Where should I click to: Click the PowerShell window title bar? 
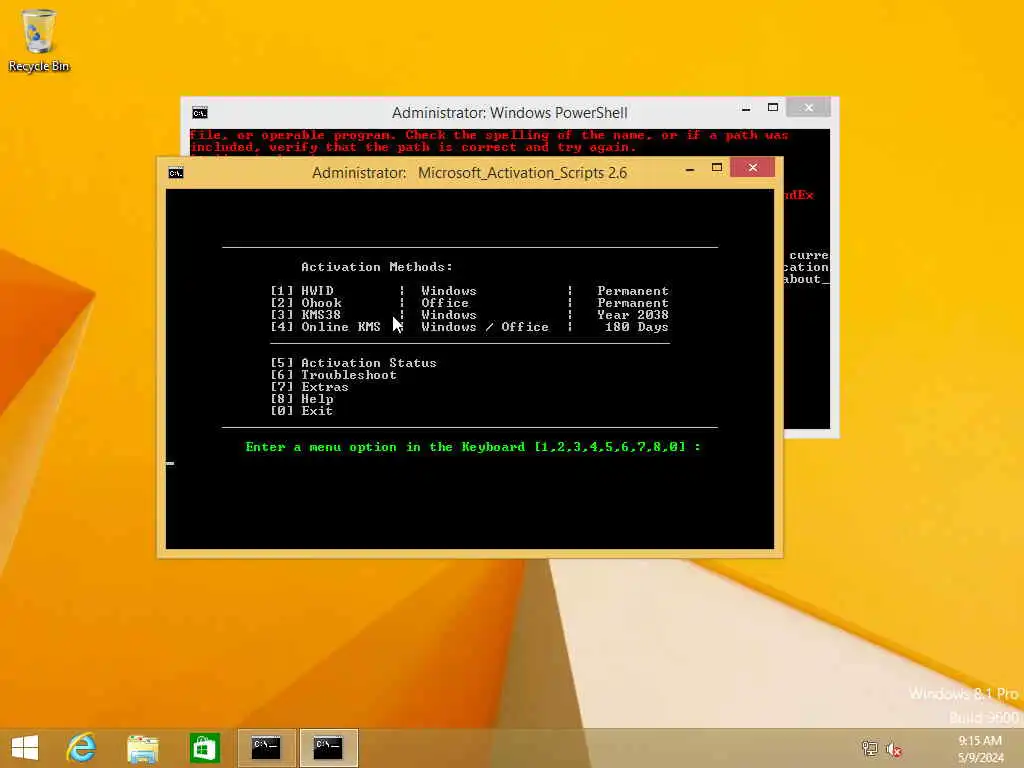point(509,112)
